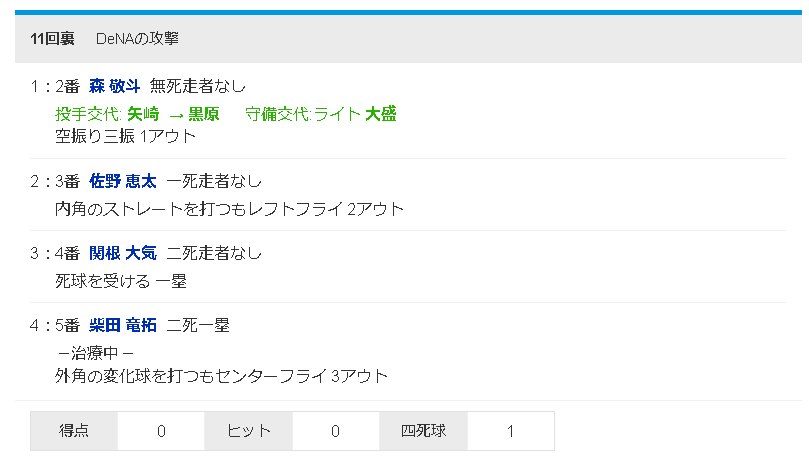Image resolution: width=809 pixels, height=458 pixels.
Task: Click the 四死球 value of 1
Action: [511, 431]
